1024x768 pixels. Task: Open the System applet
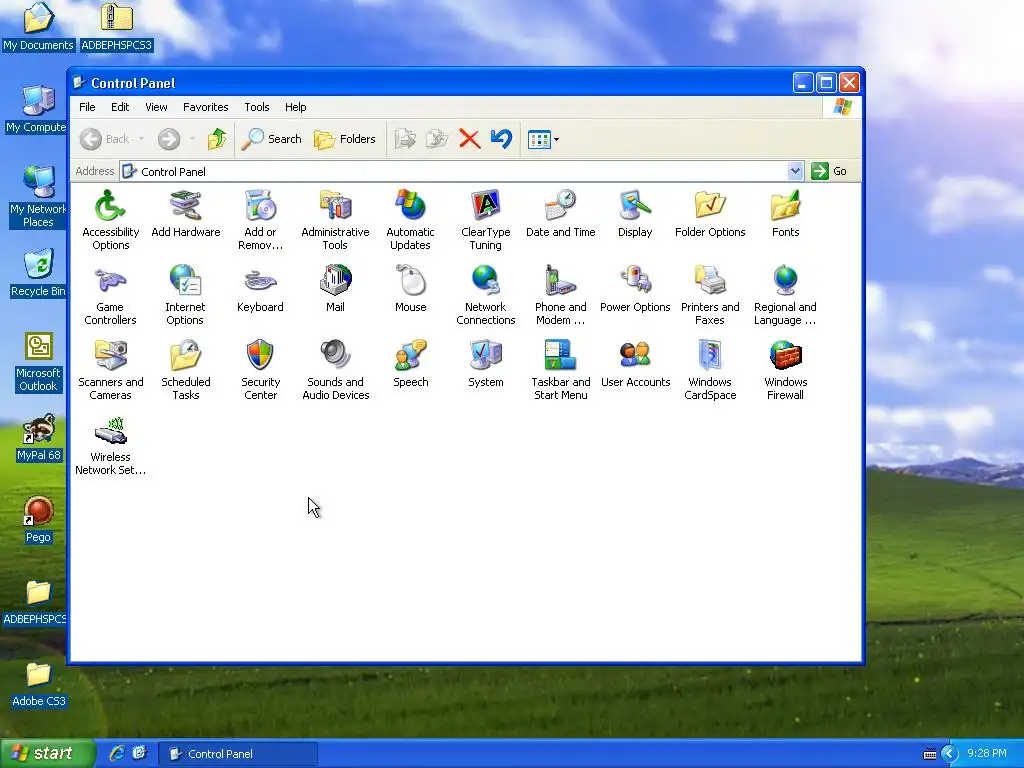pos(485,364)
